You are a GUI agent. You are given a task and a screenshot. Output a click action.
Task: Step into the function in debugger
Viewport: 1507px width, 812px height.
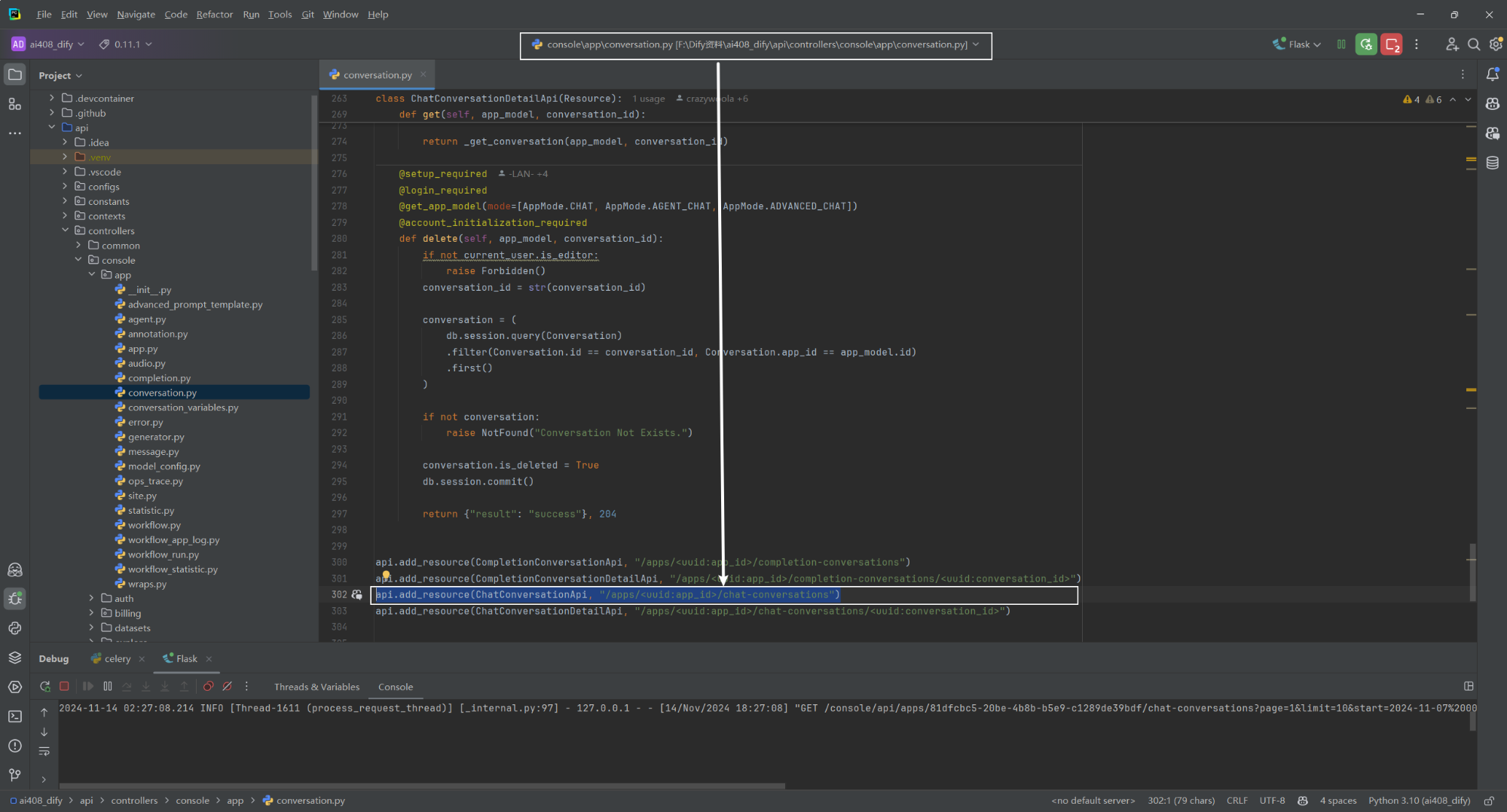(145, 686)
